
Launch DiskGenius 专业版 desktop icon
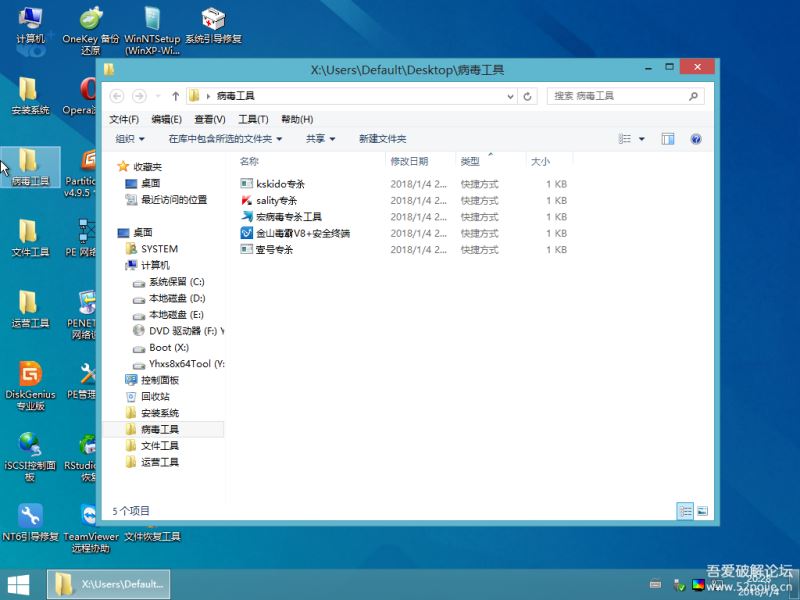tap(30, 385)
